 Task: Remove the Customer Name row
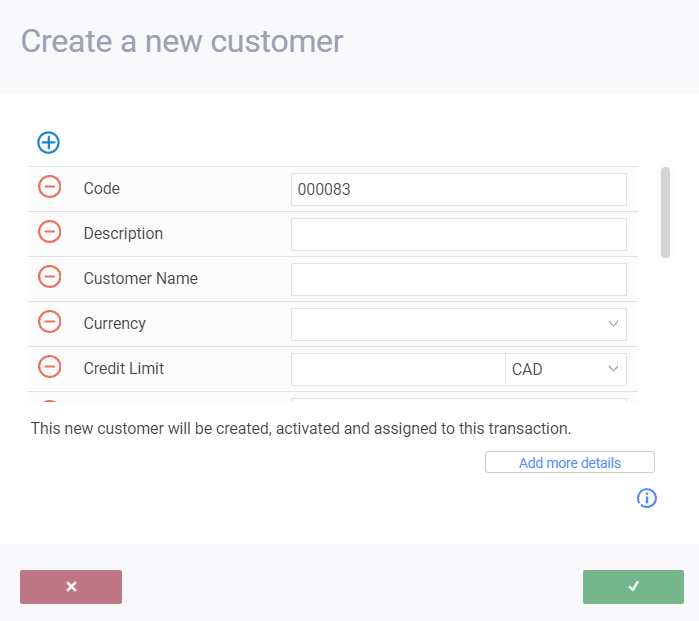click(49, 277)
